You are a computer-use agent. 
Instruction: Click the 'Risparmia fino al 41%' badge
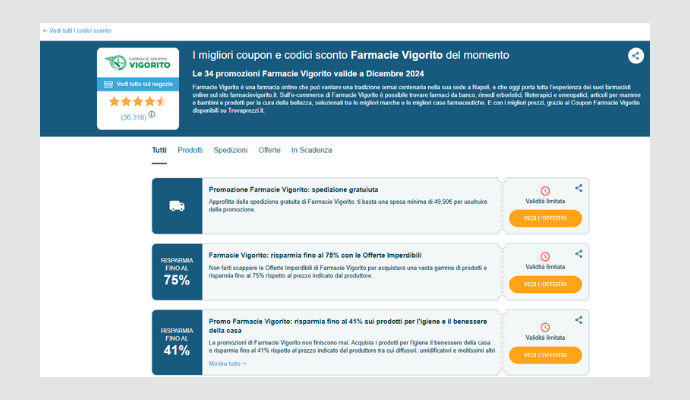pos(177,342)
